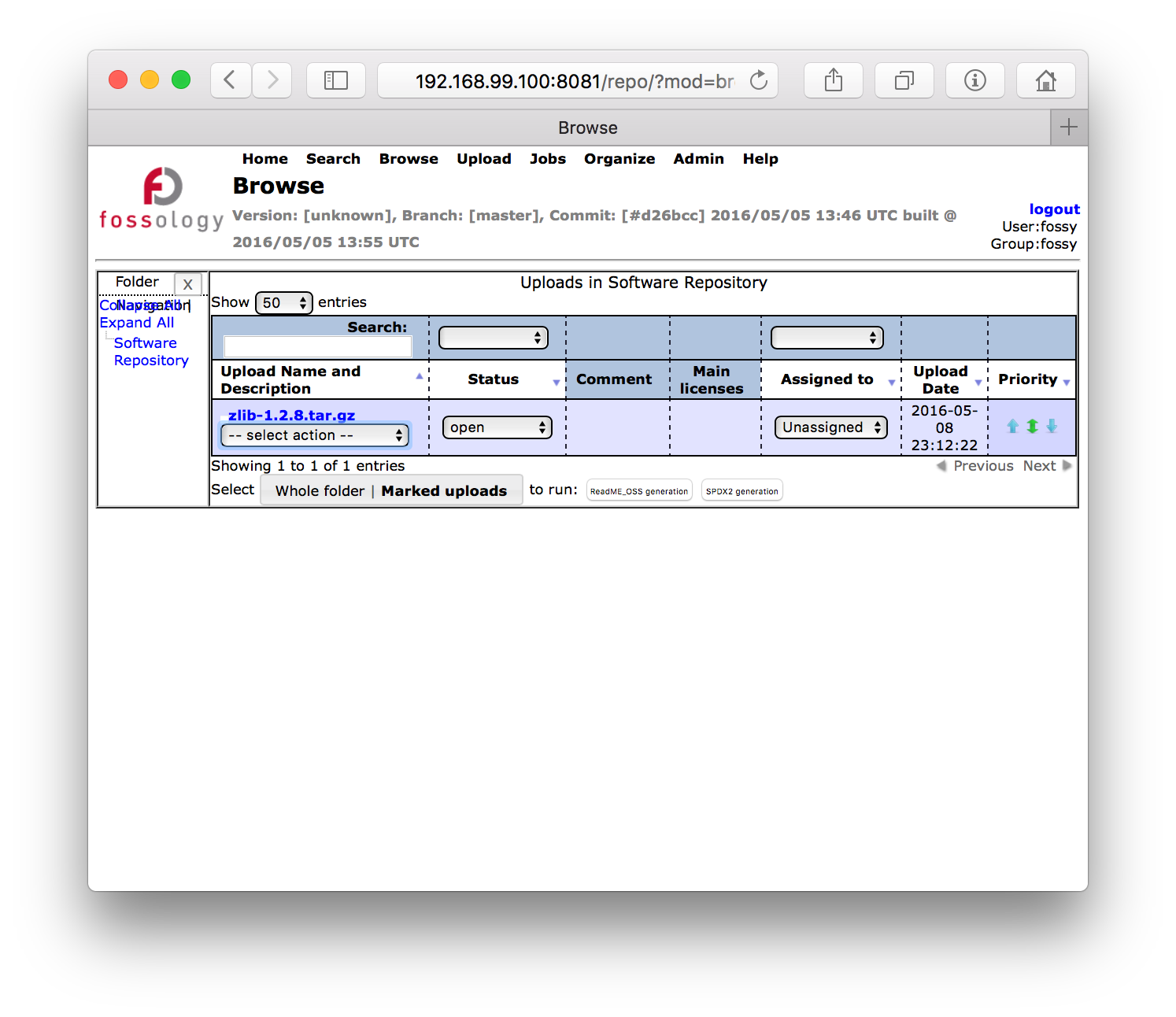Click the upload Search input field

click(318, 347)
